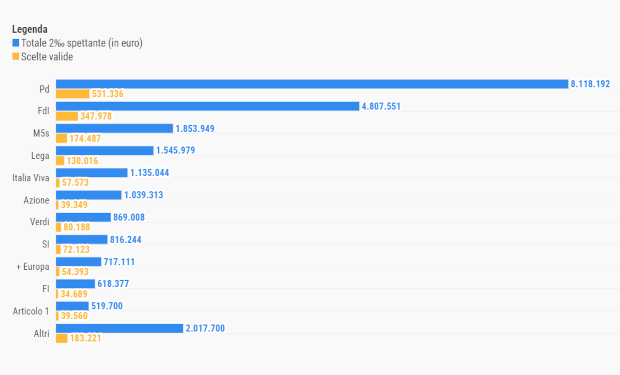Click the value 869.008
This screenshot has width=620, height=375.
tap(129, 217)
